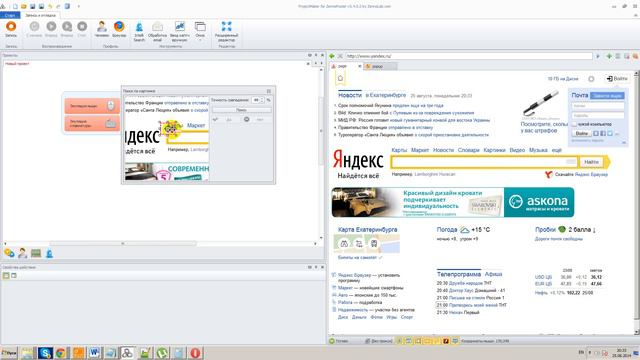Click the horizontal scrollbar of the project canvas

coord(123,244)
